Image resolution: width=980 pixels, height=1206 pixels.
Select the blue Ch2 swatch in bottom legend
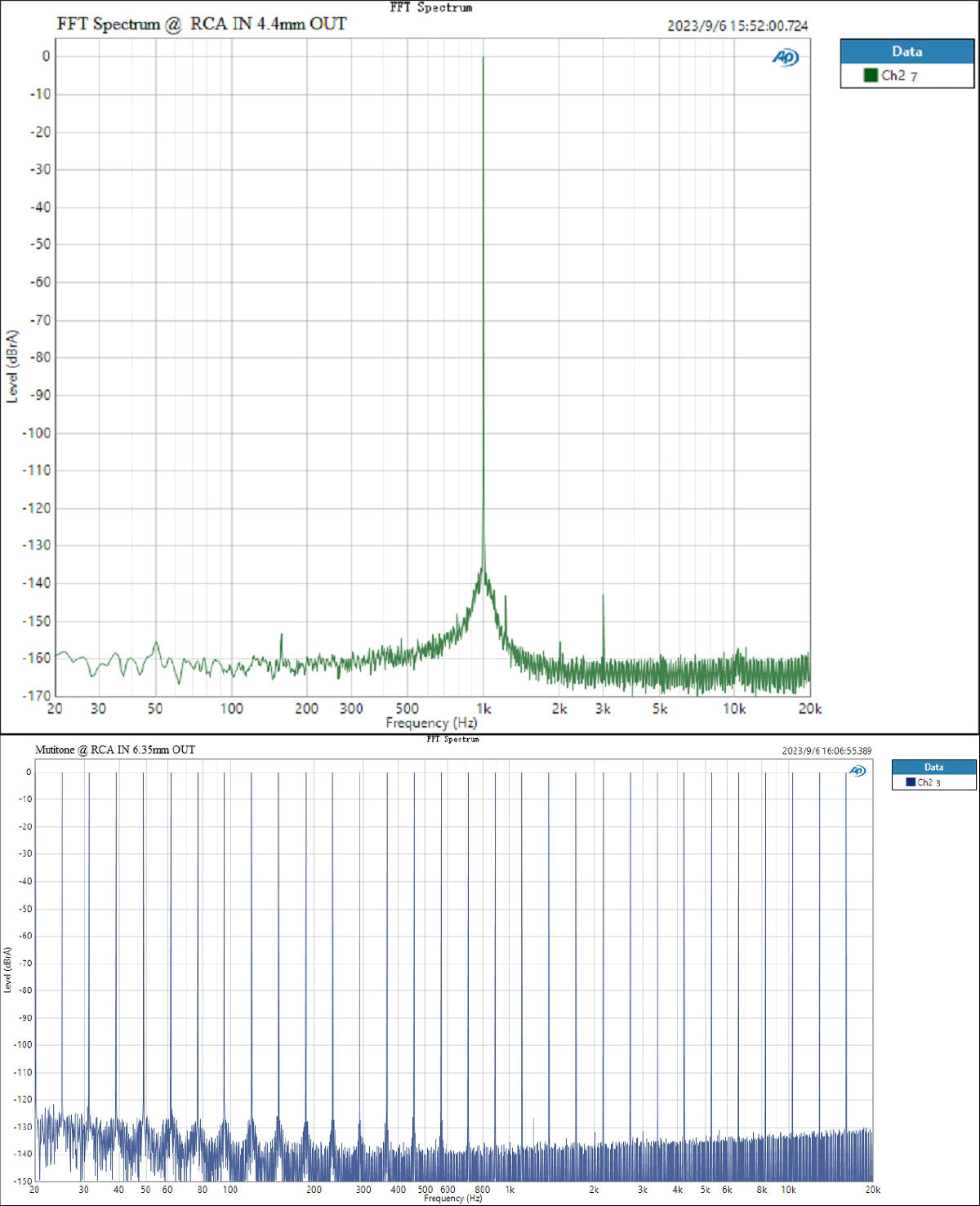(x=911, y=782)
